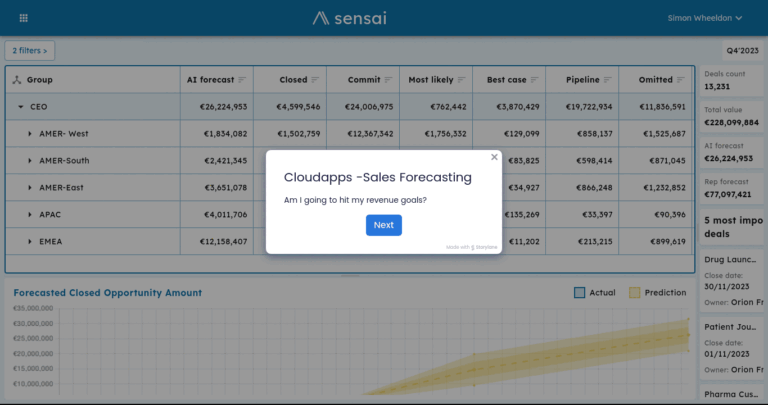
Task: Open the Drug Launc... deal card
Action: (731, 281)
